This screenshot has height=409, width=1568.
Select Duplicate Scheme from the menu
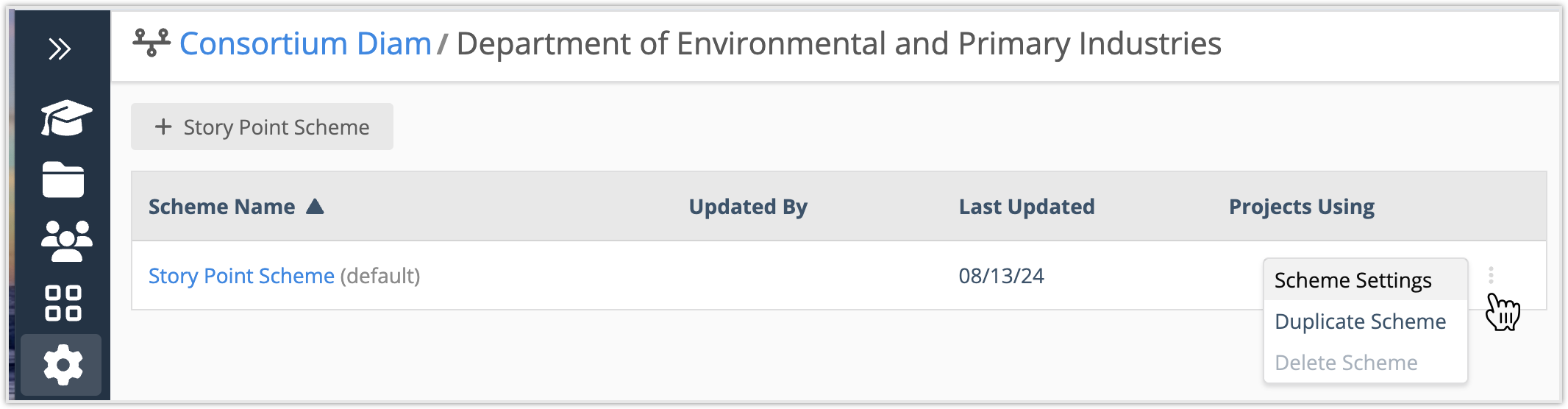(x=1360, y=321)
